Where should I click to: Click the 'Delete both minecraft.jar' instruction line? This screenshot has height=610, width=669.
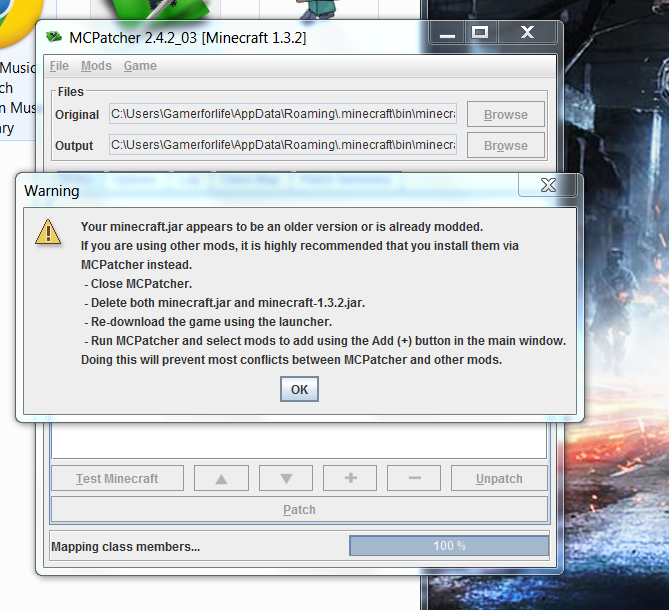point(224,303)
